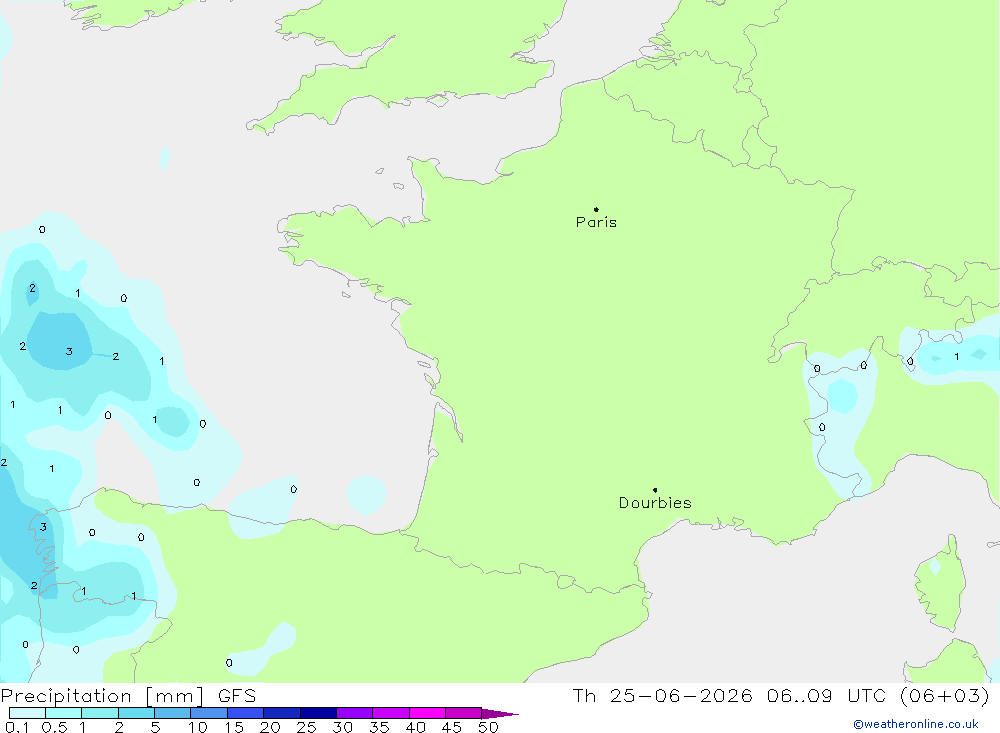The width and height of the screenshot is (1000, 733).
Task: Pick the 20–25 mm legend swatch
Action: click(282, 713)
